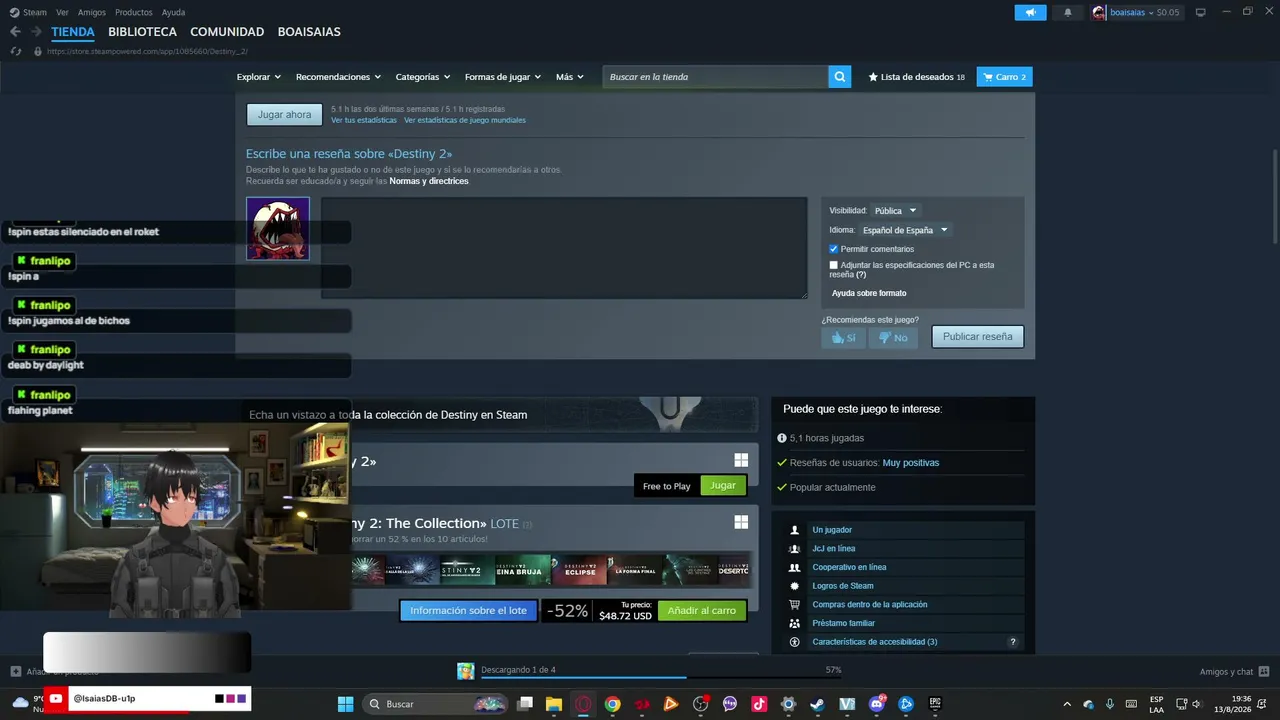Open Google Chrome from the taskbar
Image resolution: width=1280 pixels, height=720 pixels.
click(612, 704)
